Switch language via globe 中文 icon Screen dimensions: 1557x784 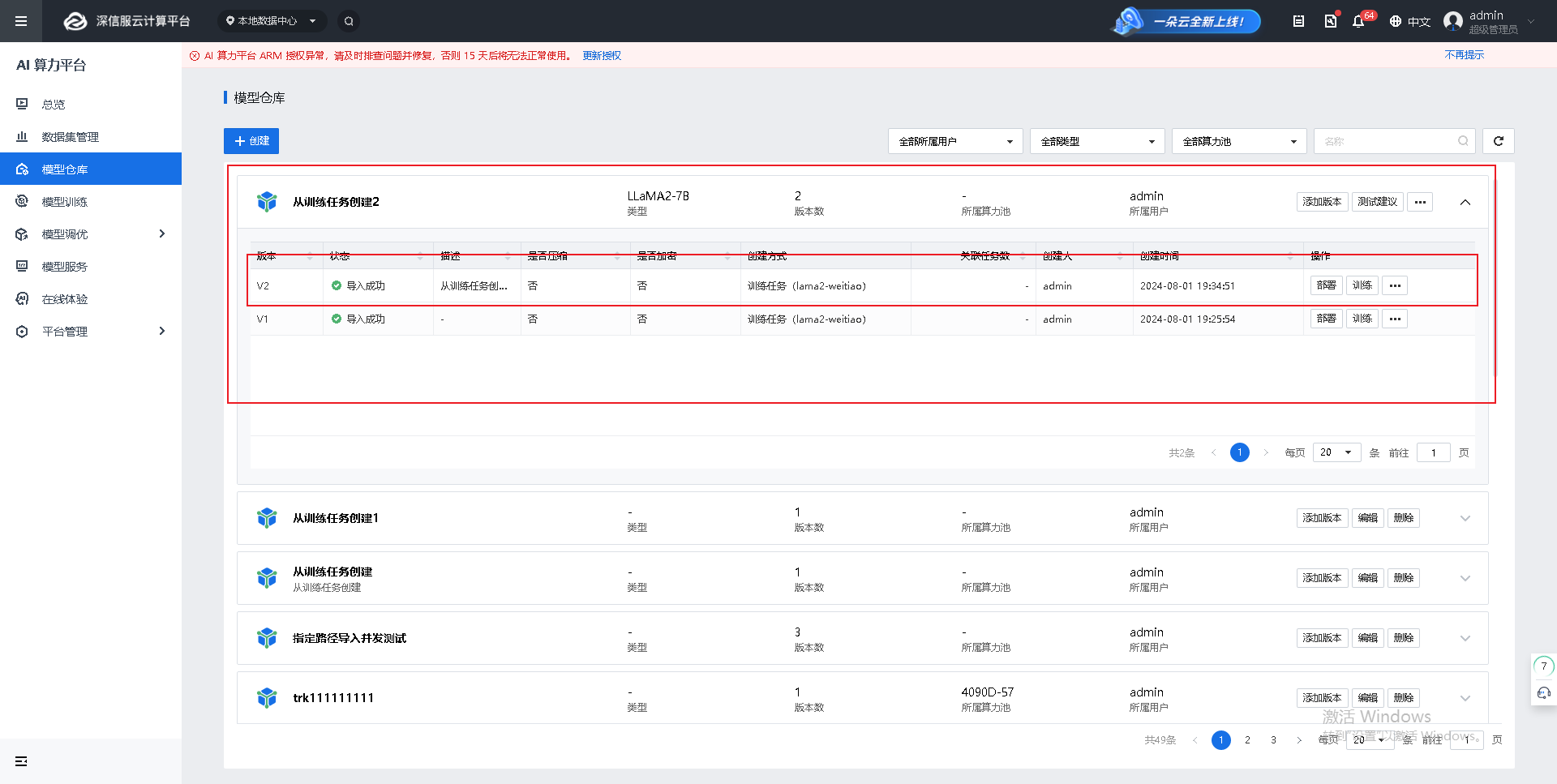(1409, 21)
